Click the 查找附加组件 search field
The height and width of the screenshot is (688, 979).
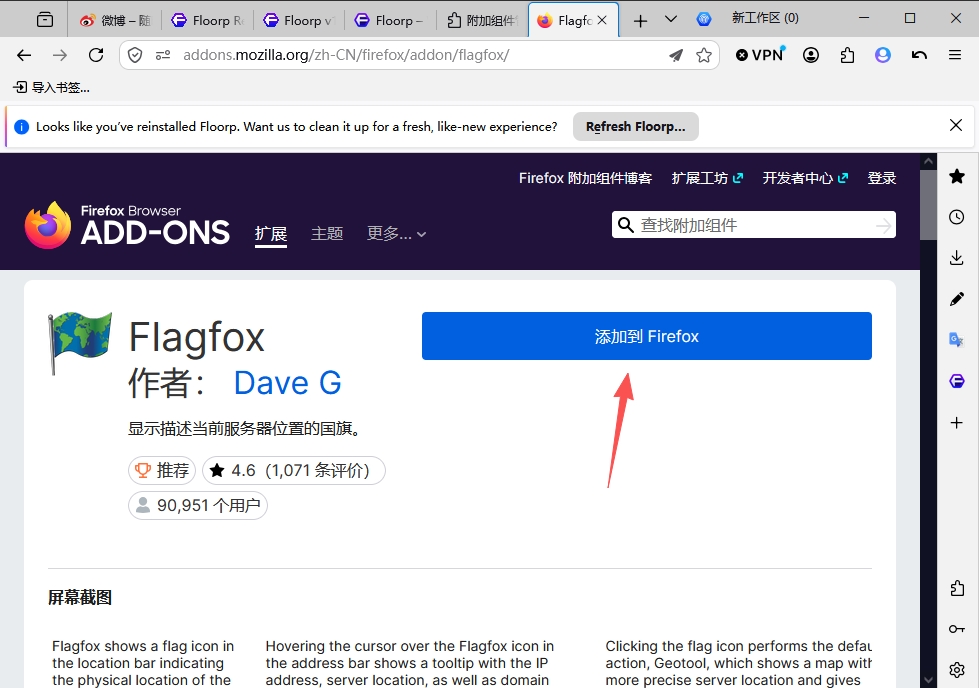pos(754,225)
